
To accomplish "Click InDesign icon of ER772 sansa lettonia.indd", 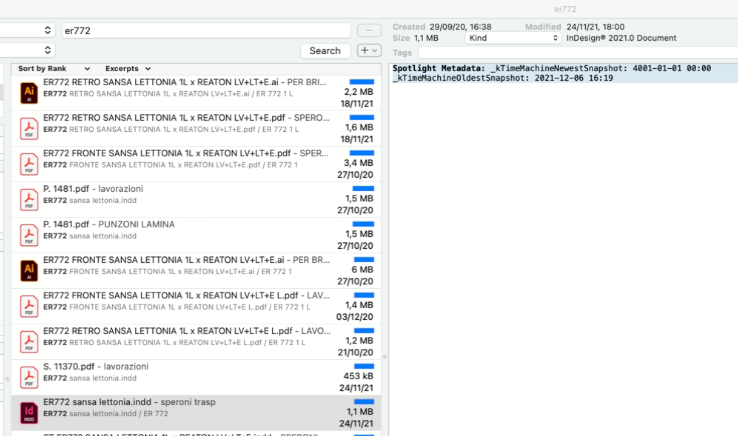I will pyautogui.click(x=29, y=411).
